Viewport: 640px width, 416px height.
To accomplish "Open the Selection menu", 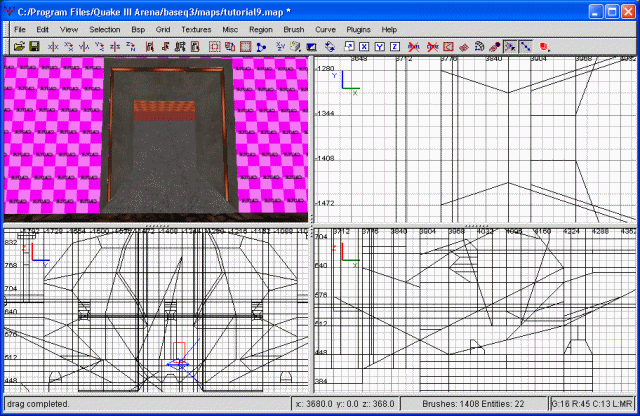I will pyautogui.click(x=104, y=29).
